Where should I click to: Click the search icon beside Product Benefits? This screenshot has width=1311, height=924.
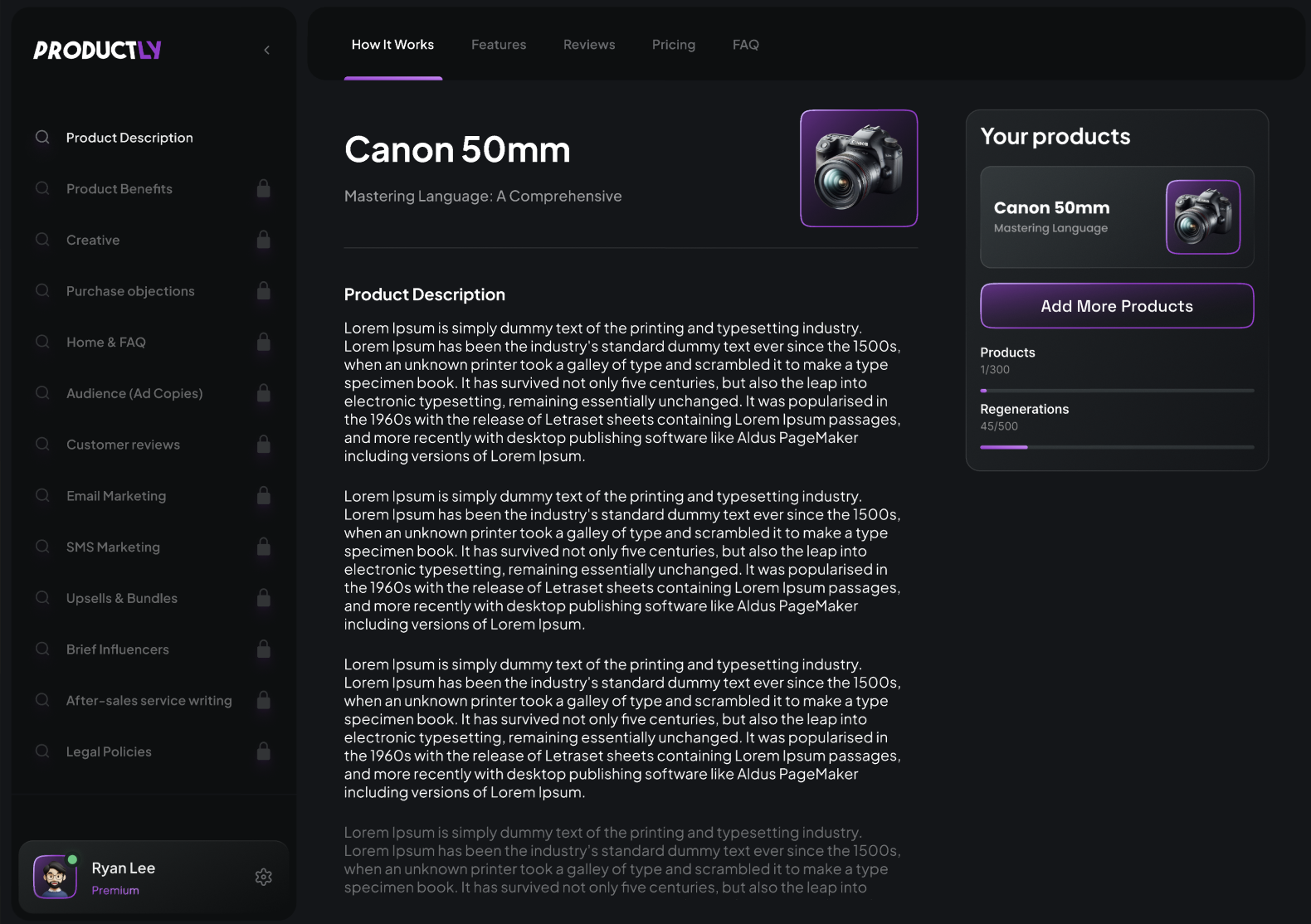42,188
